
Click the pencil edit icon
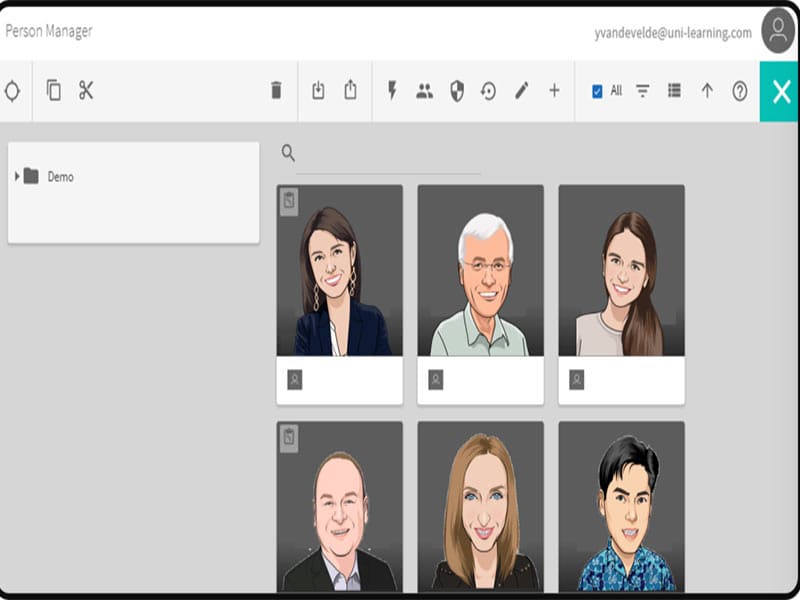[x=521, y=91]
